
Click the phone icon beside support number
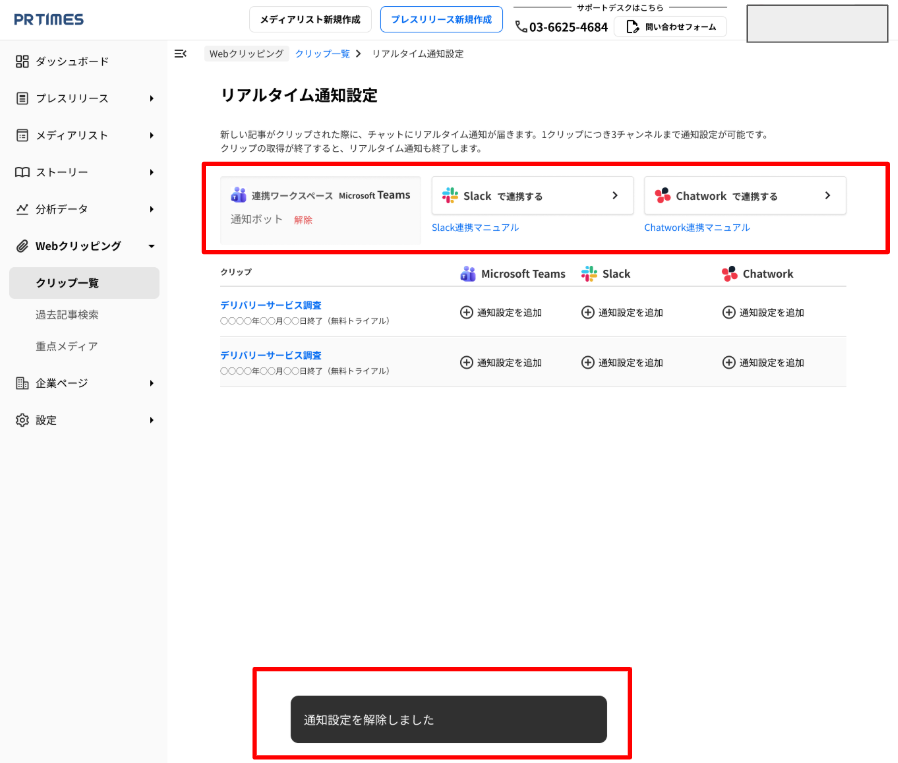(521, 27)
